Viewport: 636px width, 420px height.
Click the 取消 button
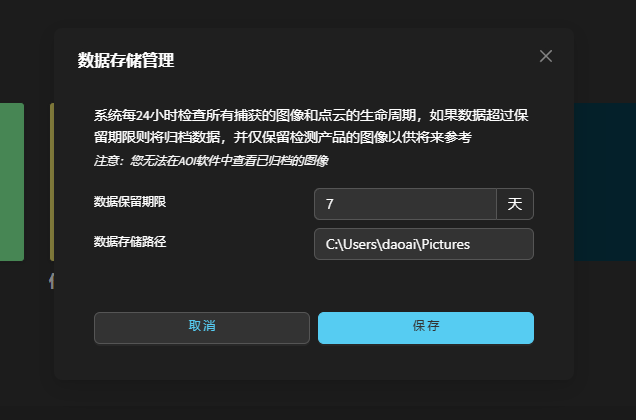201,327
